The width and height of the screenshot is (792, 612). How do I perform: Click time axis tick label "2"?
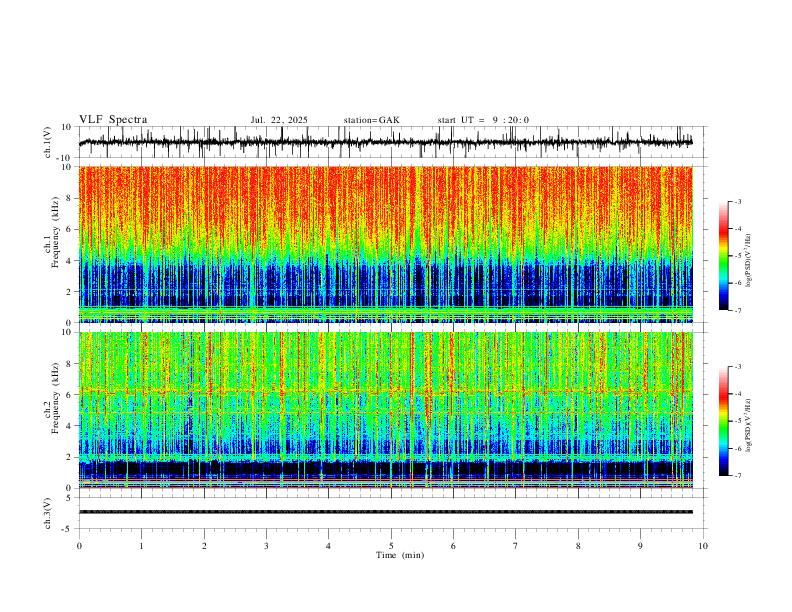tap(204, 546)
